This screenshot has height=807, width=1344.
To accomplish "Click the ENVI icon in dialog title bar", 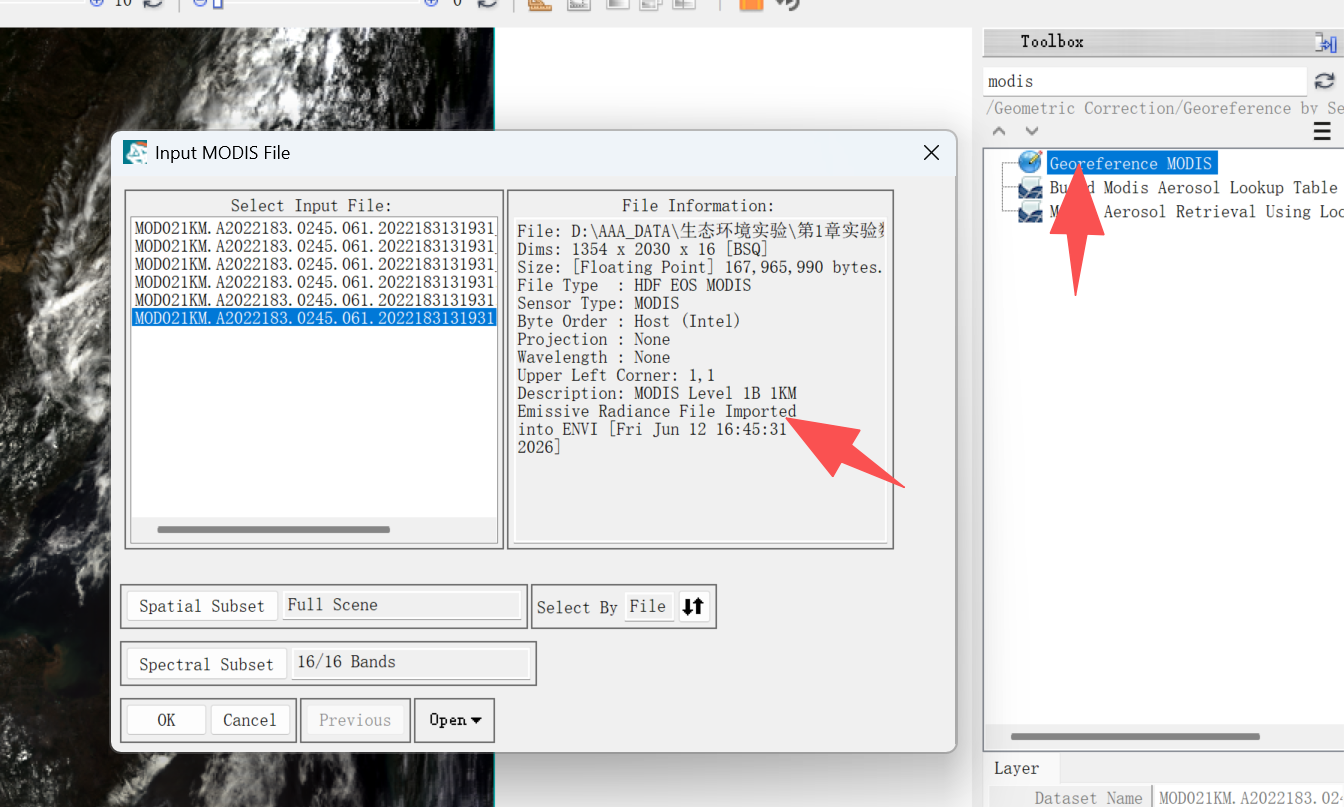I will pyautogui.click(x=135, y=152).
